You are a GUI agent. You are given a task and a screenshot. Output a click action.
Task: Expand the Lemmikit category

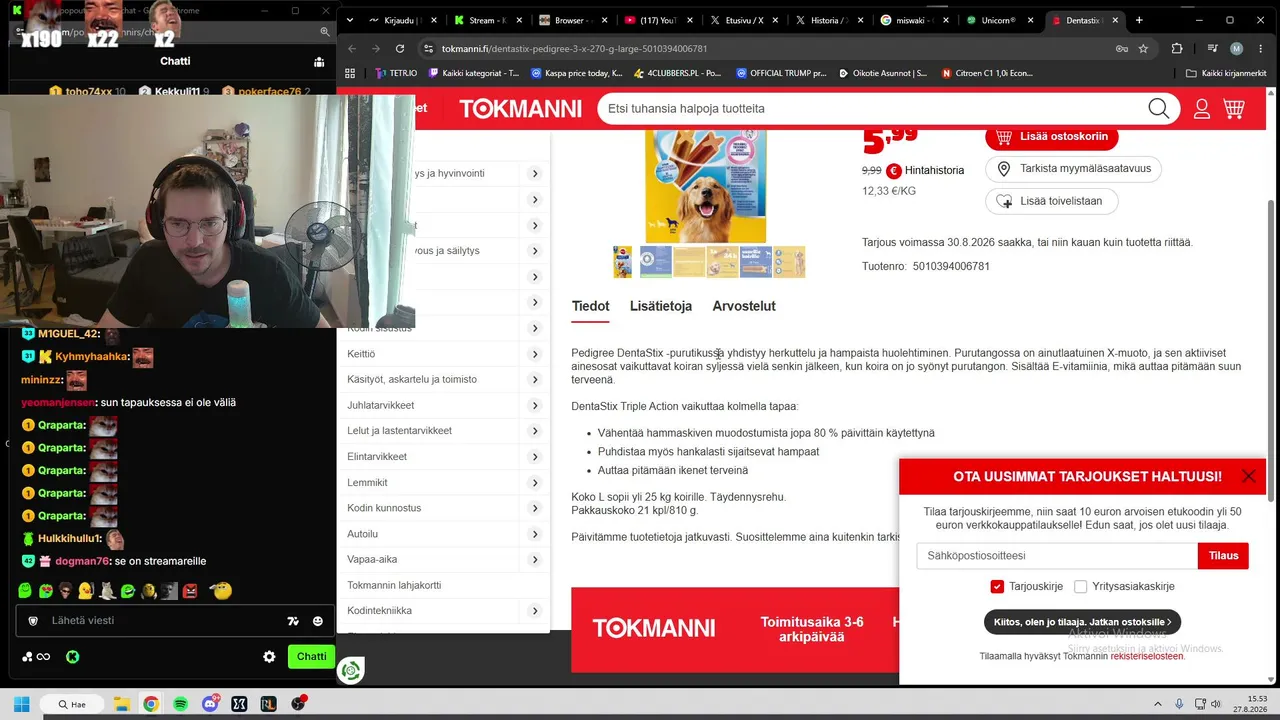pyautogui.click(x=535, y=482)
